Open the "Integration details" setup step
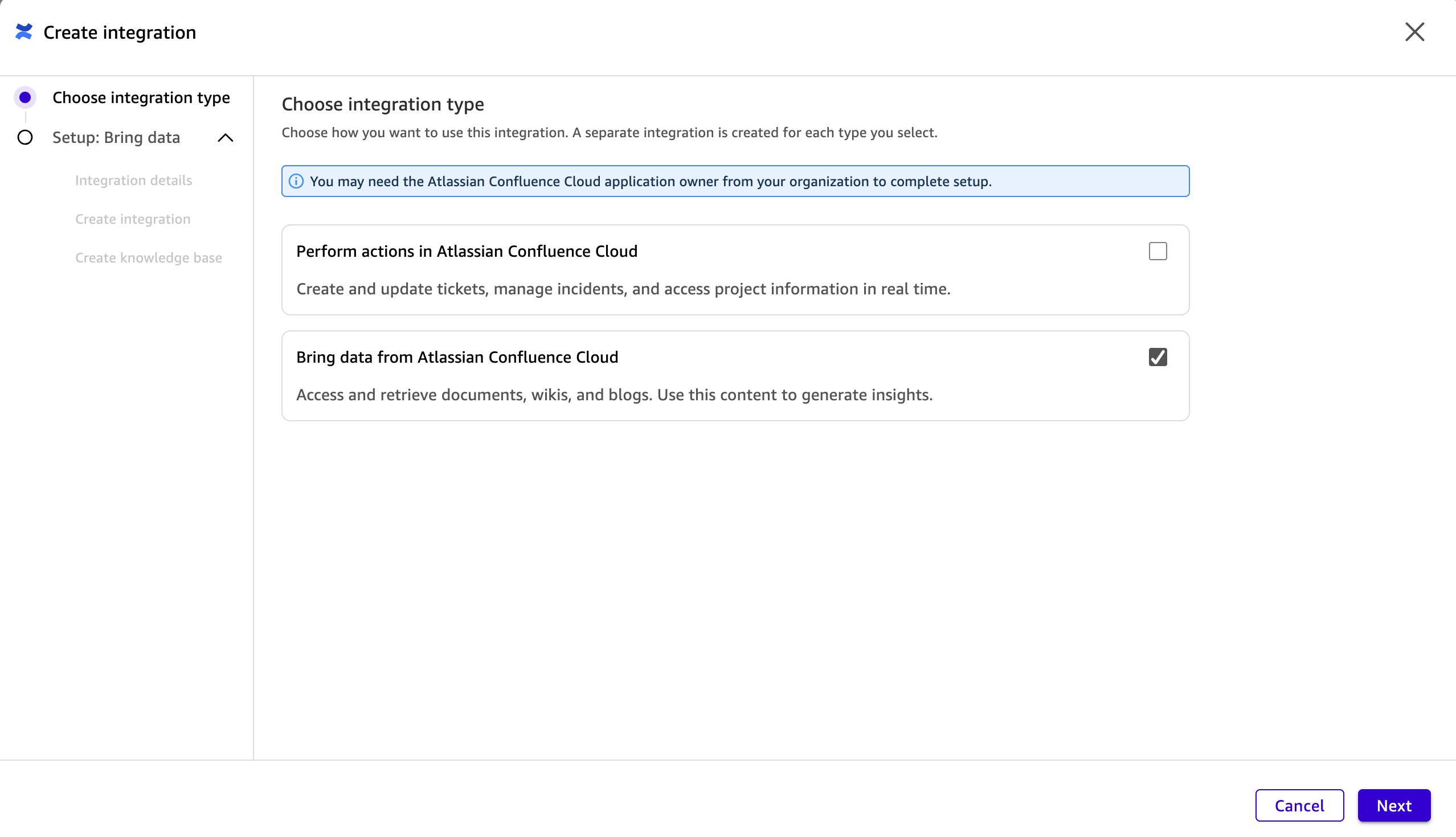The width and height of the screenshot is (1456, 837). (x=133, y=180)
